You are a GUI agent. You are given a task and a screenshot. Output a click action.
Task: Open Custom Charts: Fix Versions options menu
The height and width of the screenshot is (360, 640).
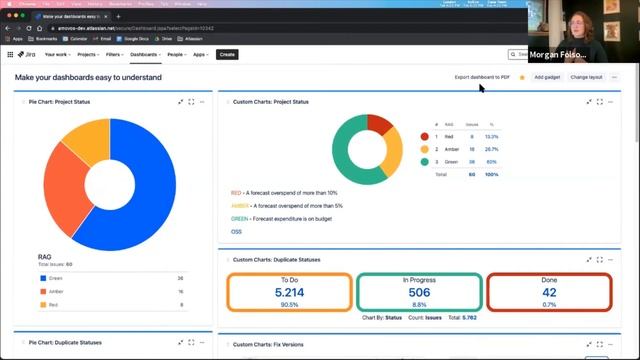611,344
